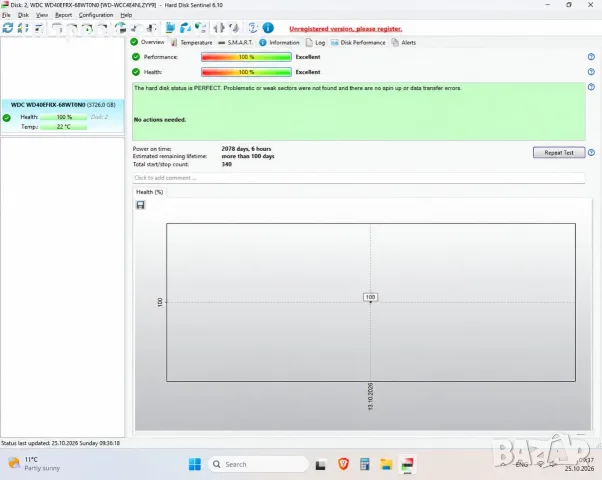Click 'Excellent' label beside Health bar
The height and width of the screenshot is (480, 602).
(308, 72)
